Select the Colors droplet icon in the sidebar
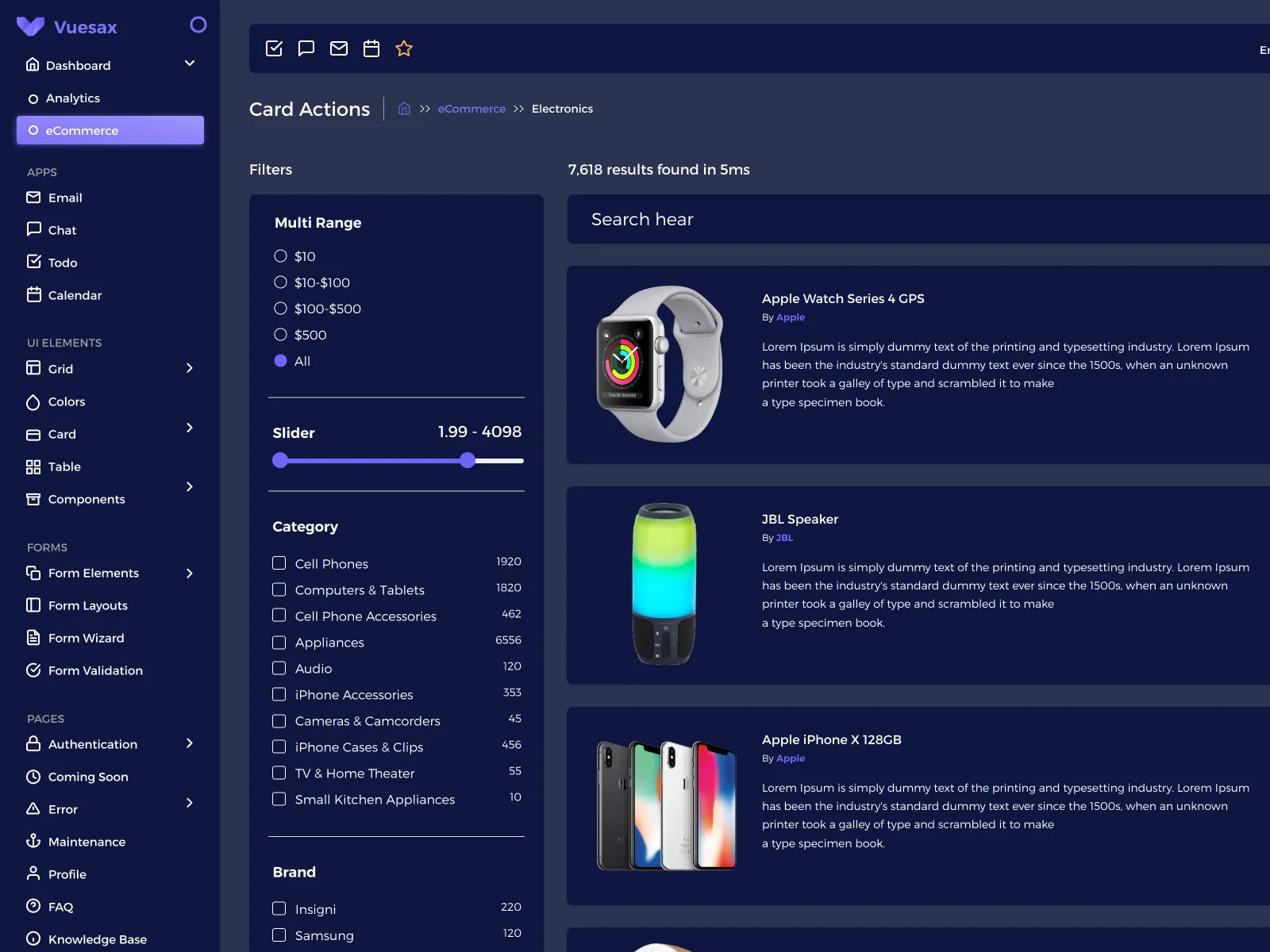This screenshot has width=1270, height=952. (33, 401)
